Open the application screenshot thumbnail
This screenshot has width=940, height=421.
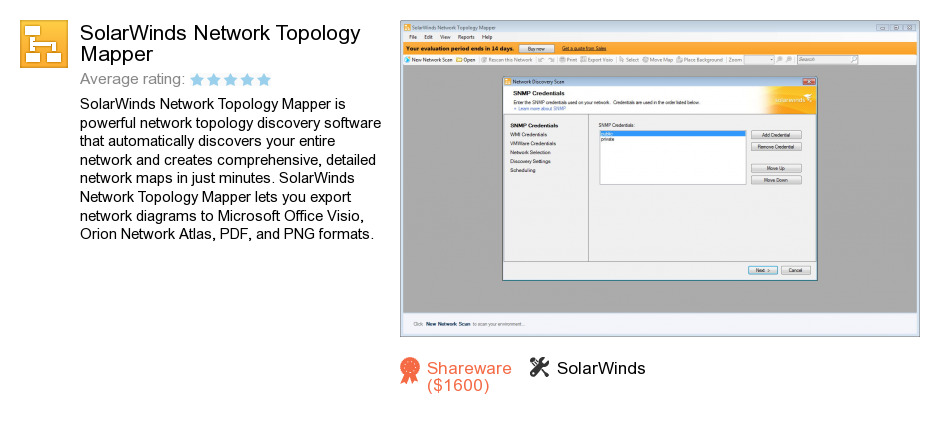[659, 179]
